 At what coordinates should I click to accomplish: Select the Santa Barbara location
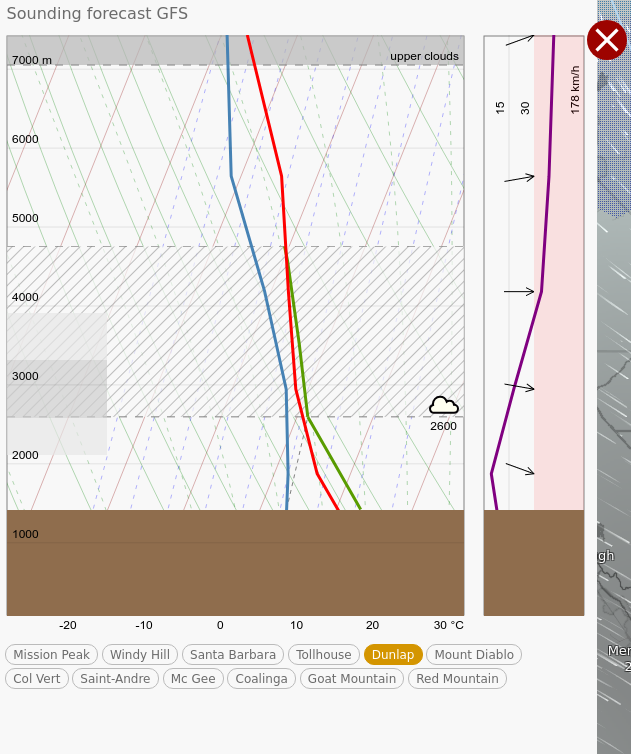tap(233, 654)
